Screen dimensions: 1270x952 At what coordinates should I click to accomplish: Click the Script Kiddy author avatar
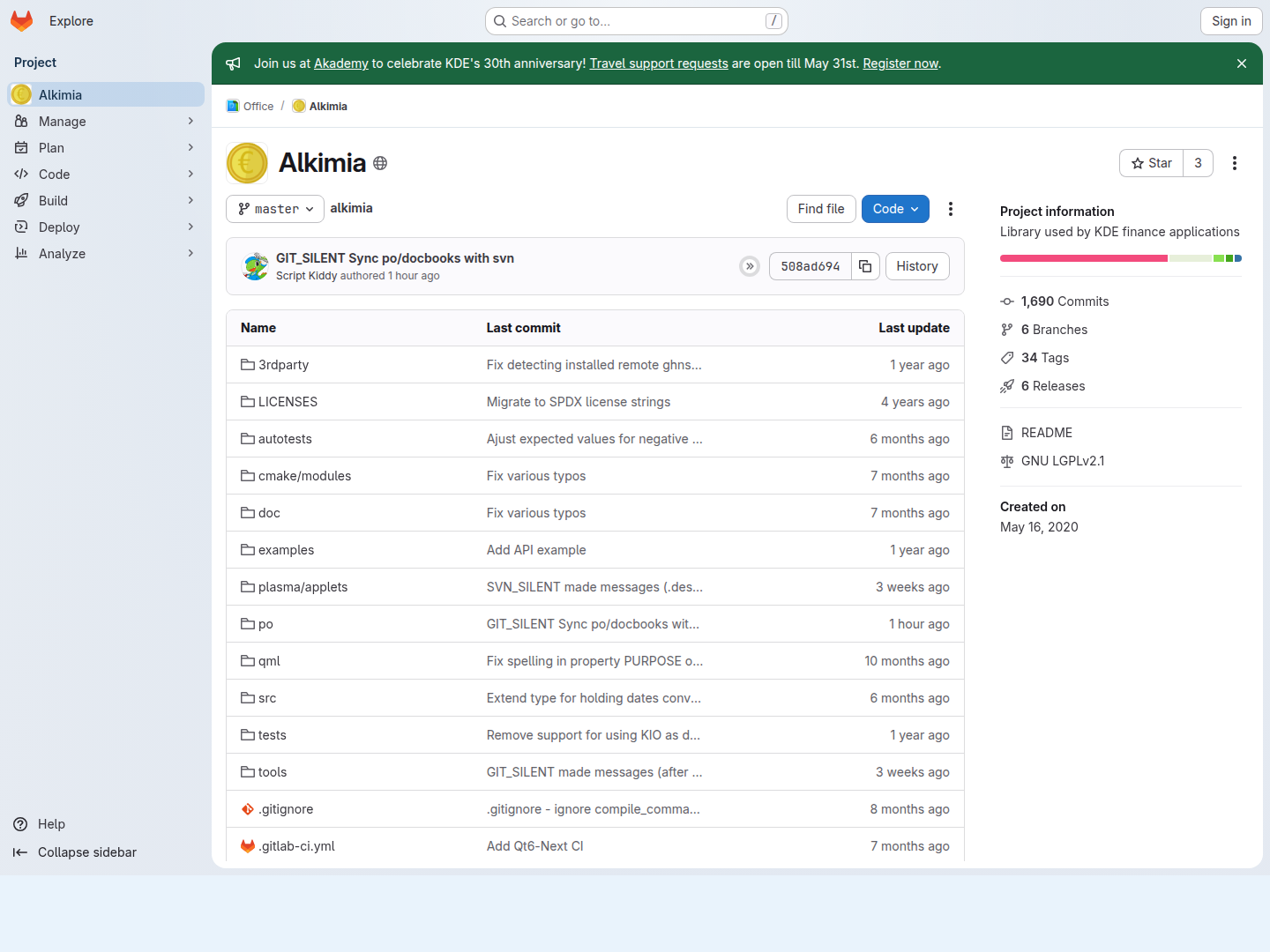256,266
